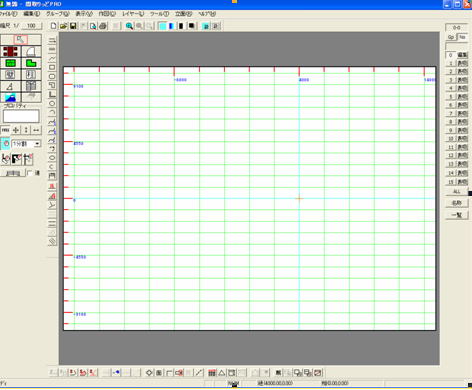The width and height of the screenshot is (472, 390).
Task: Click the empty property input box
Action: tap(21, 116)
